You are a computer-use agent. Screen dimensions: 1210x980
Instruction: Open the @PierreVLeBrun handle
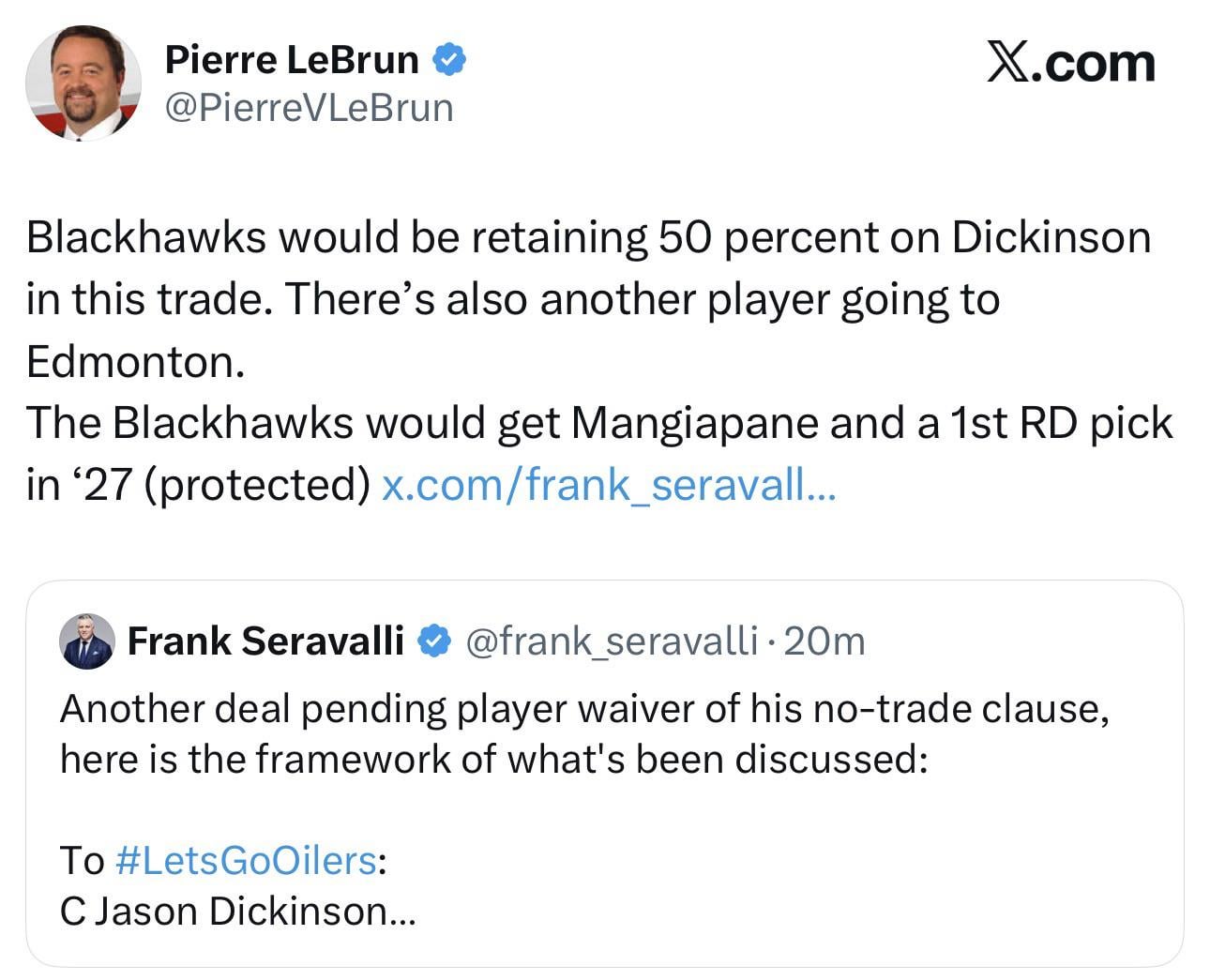coord(309,108)
